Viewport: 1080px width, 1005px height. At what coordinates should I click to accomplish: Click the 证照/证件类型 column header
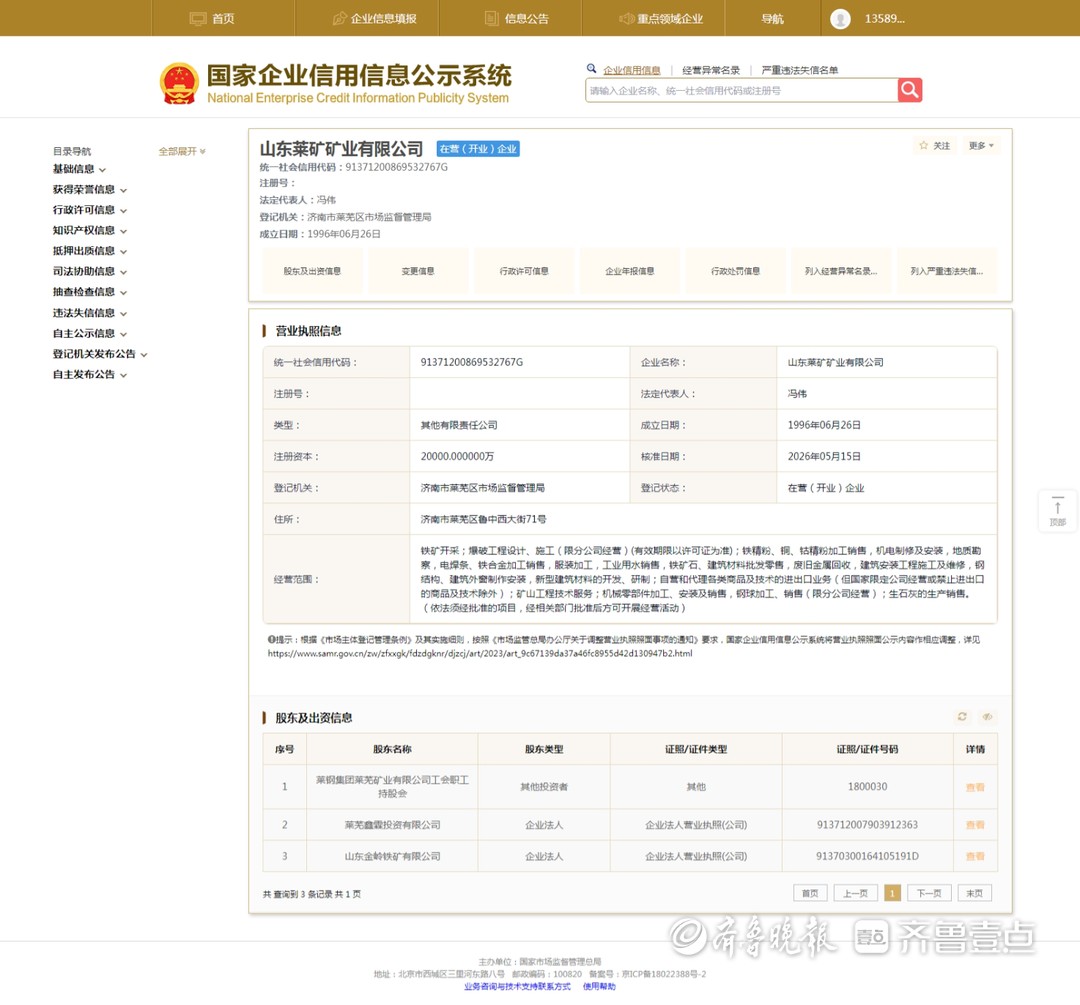(696, 749)
